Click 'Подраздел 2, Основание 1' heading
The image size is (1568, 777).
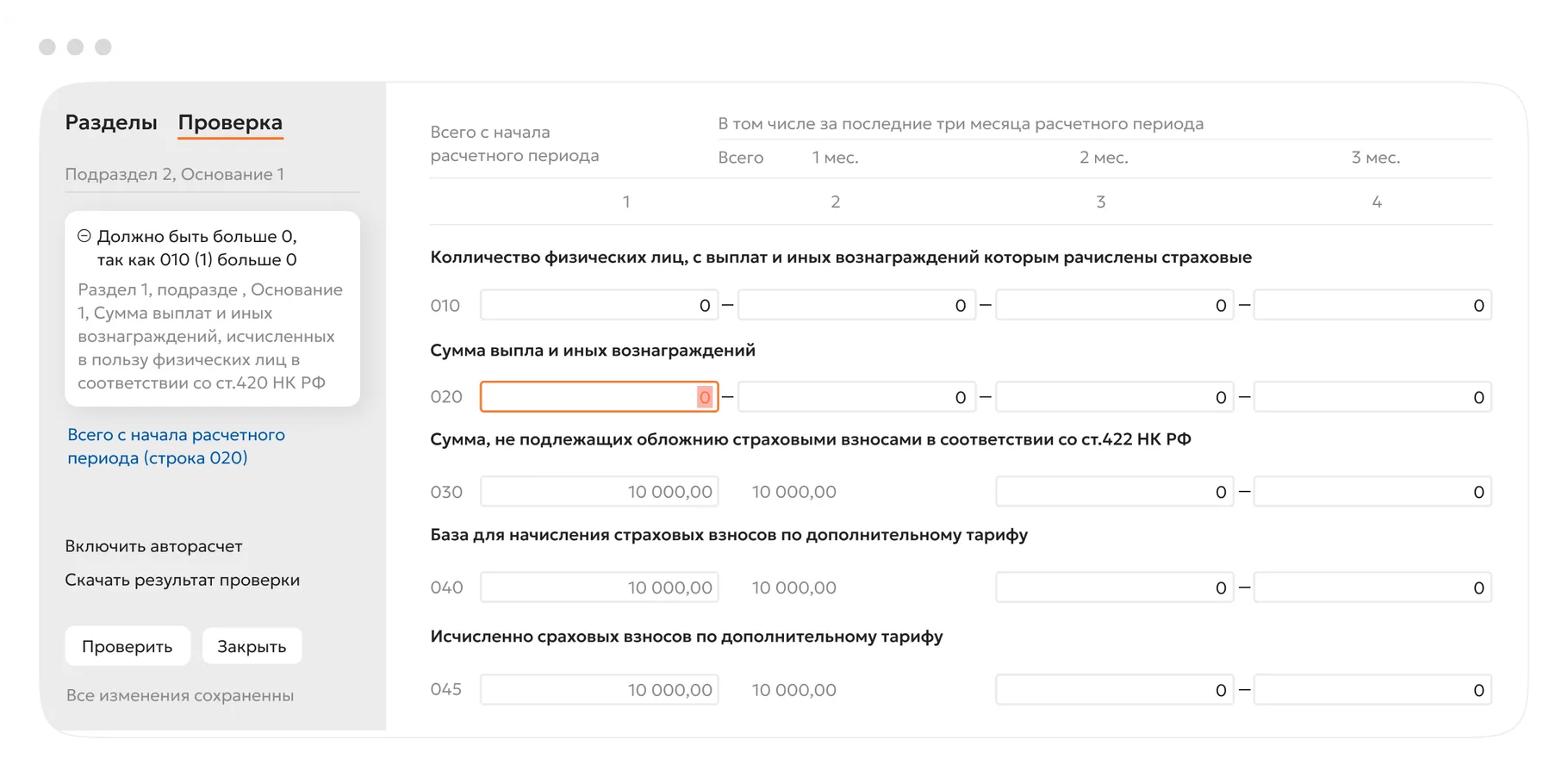point(175,174)
